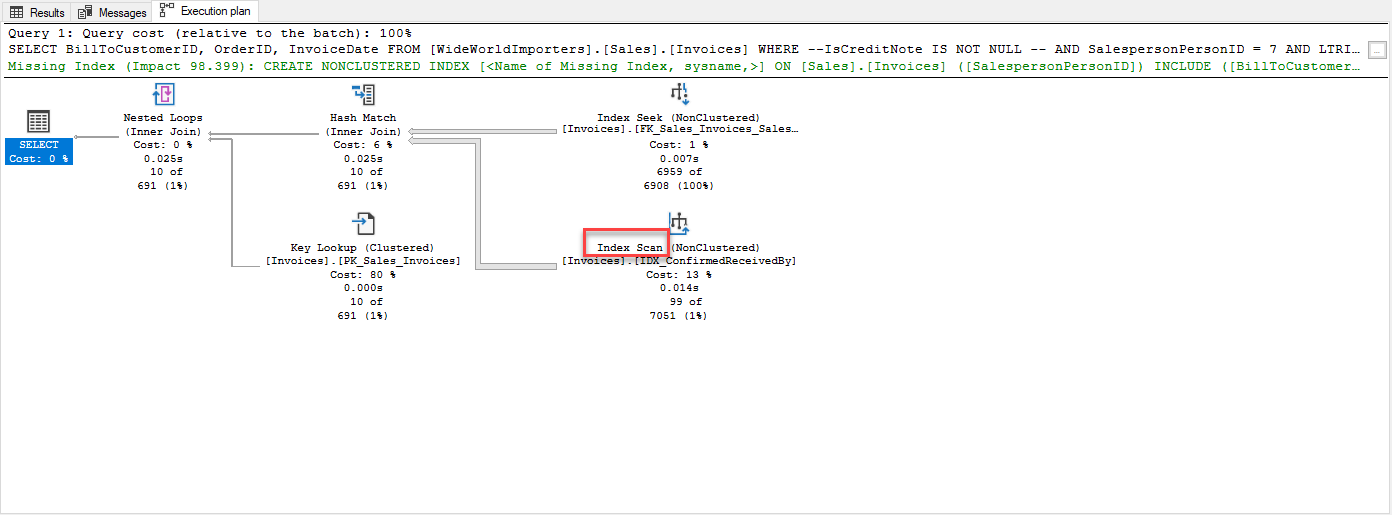Click the highlighted SELECT Cost: 0 % label
1392x515 pixels.
(x=38, y=152)
